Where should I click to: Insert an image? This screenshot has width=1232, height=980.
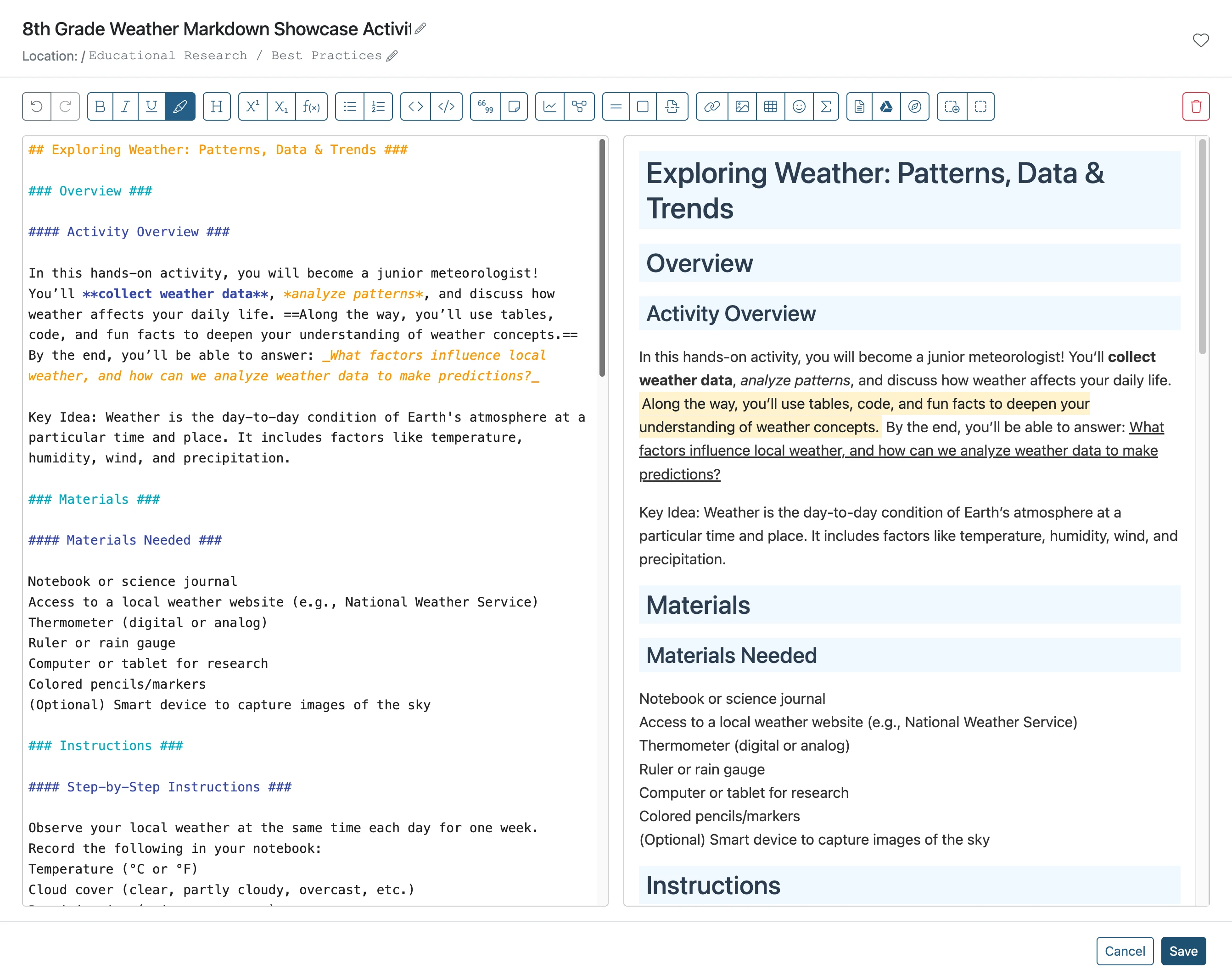coord(742,106)
